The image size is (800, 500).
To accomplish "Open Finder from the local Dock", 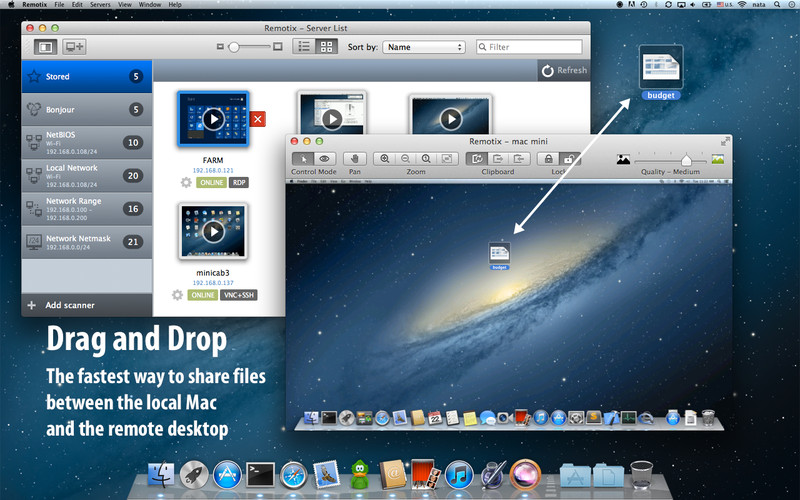I will click(x=161, y=474).
